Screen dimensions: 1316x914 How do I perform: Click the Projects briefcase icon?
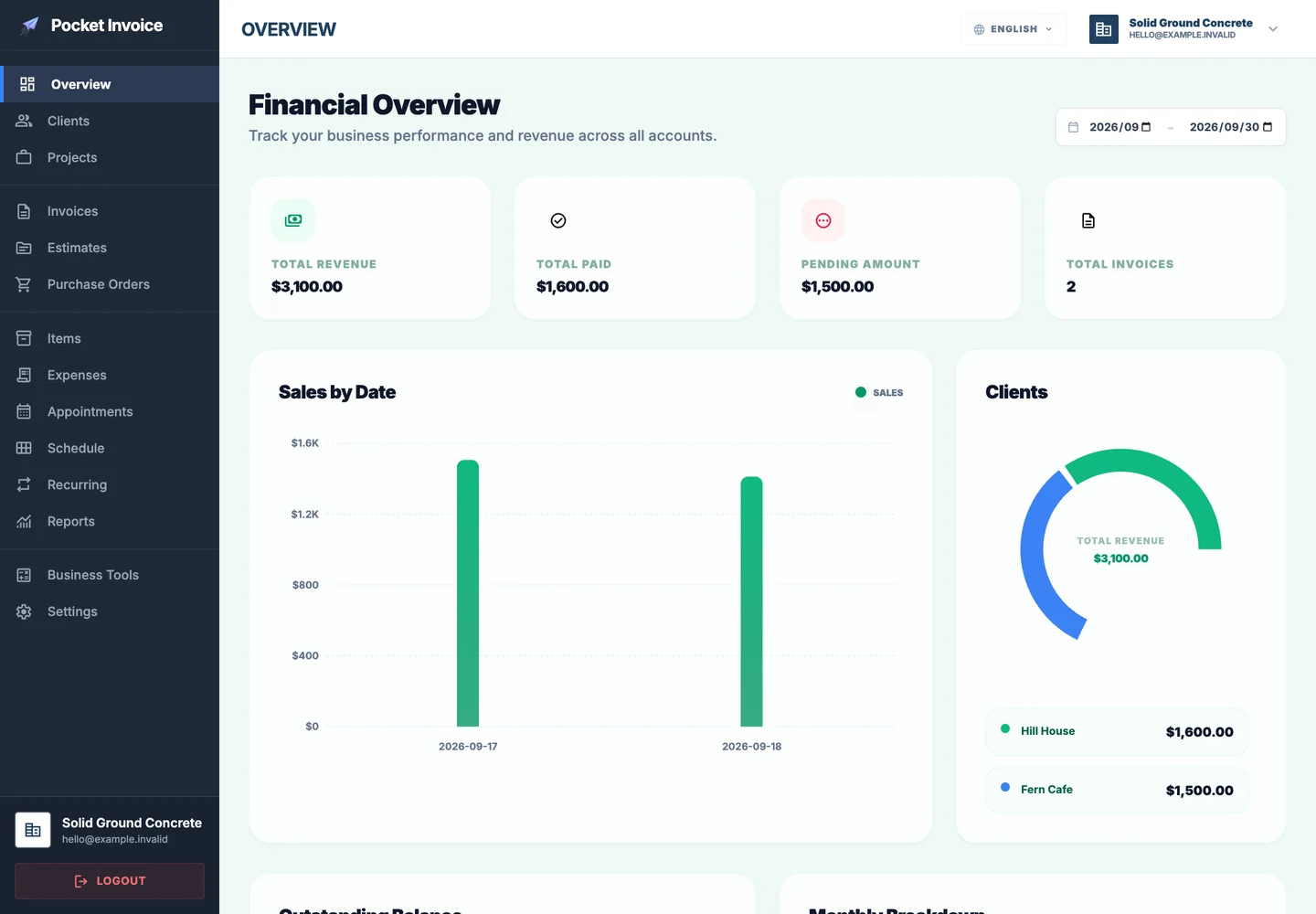coord(24,157)
